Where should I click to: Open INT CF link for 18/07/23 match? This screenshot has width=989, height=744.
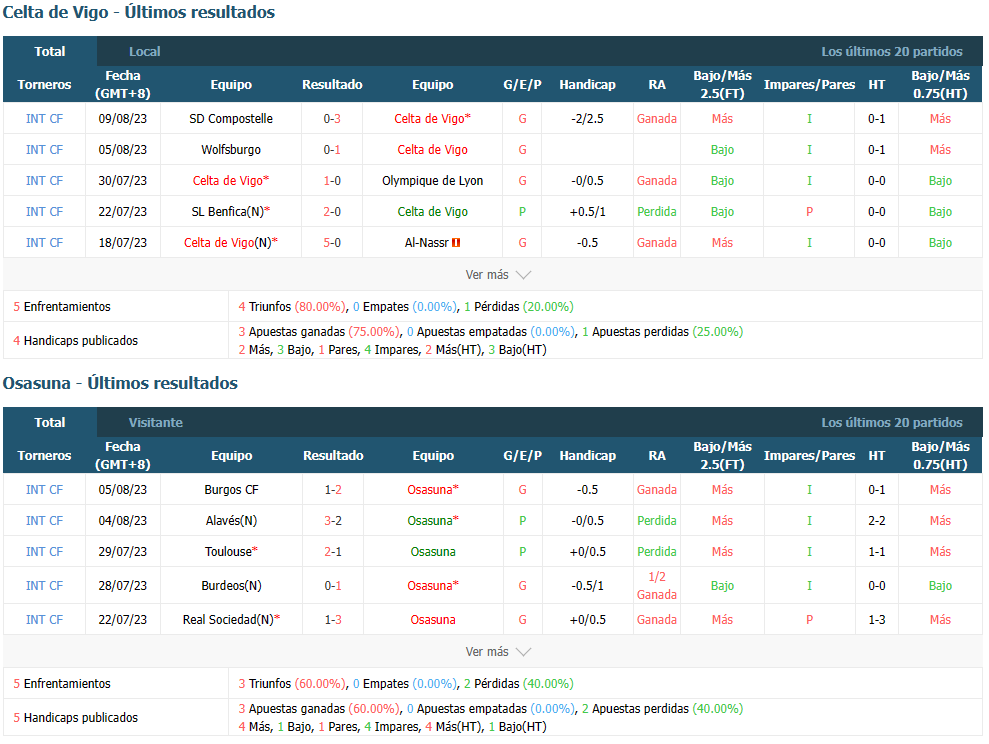tap(44, 243)
